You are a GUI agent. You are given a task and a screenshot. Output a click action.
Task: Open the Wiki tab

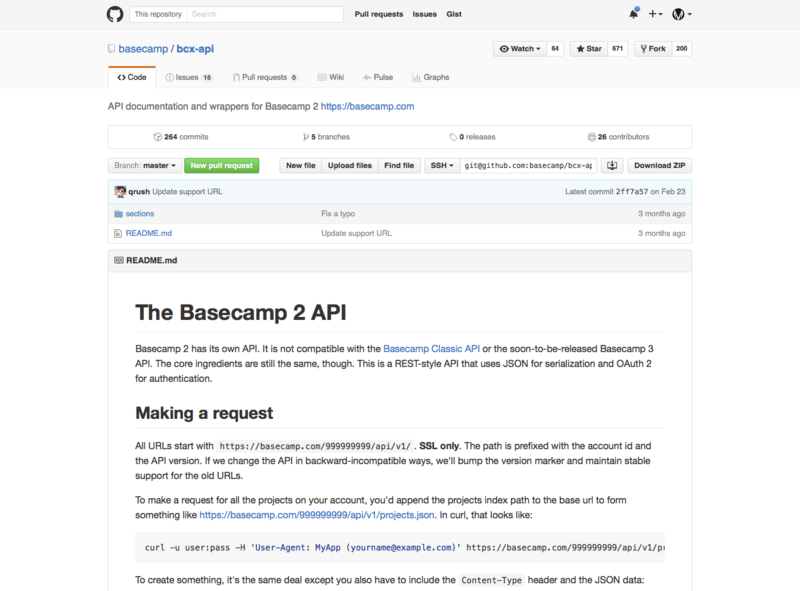(331, 77)
